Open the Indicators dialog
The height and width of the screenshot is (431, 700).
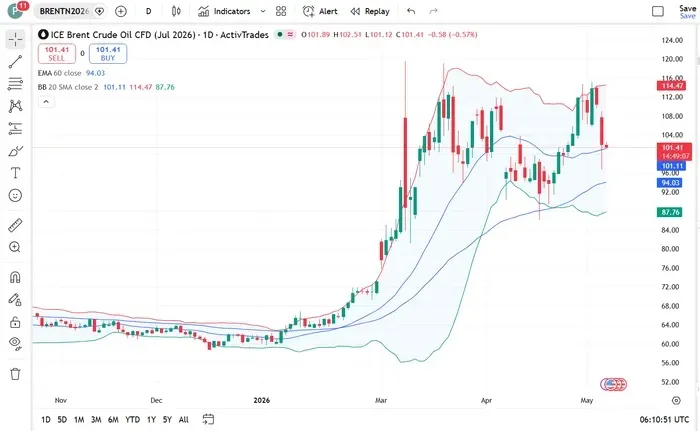(224, 11)
